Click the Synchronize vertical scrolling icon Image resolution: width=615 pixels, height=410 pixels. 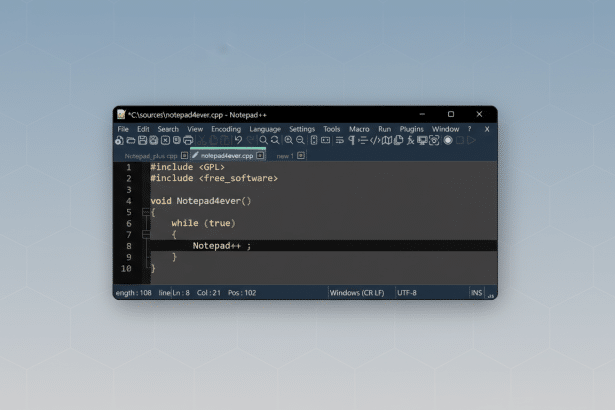click(314, 140)
